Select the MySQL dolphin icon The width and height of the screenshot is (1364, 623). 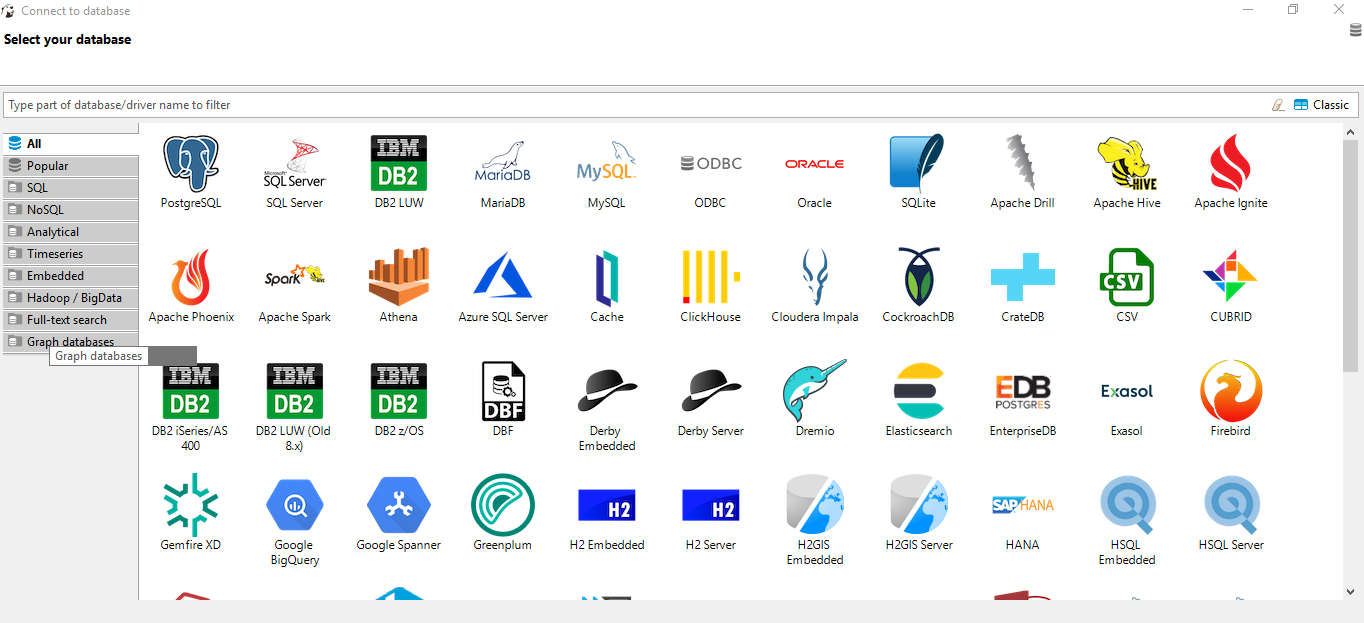pyautogui.click(x=607, y=164)
